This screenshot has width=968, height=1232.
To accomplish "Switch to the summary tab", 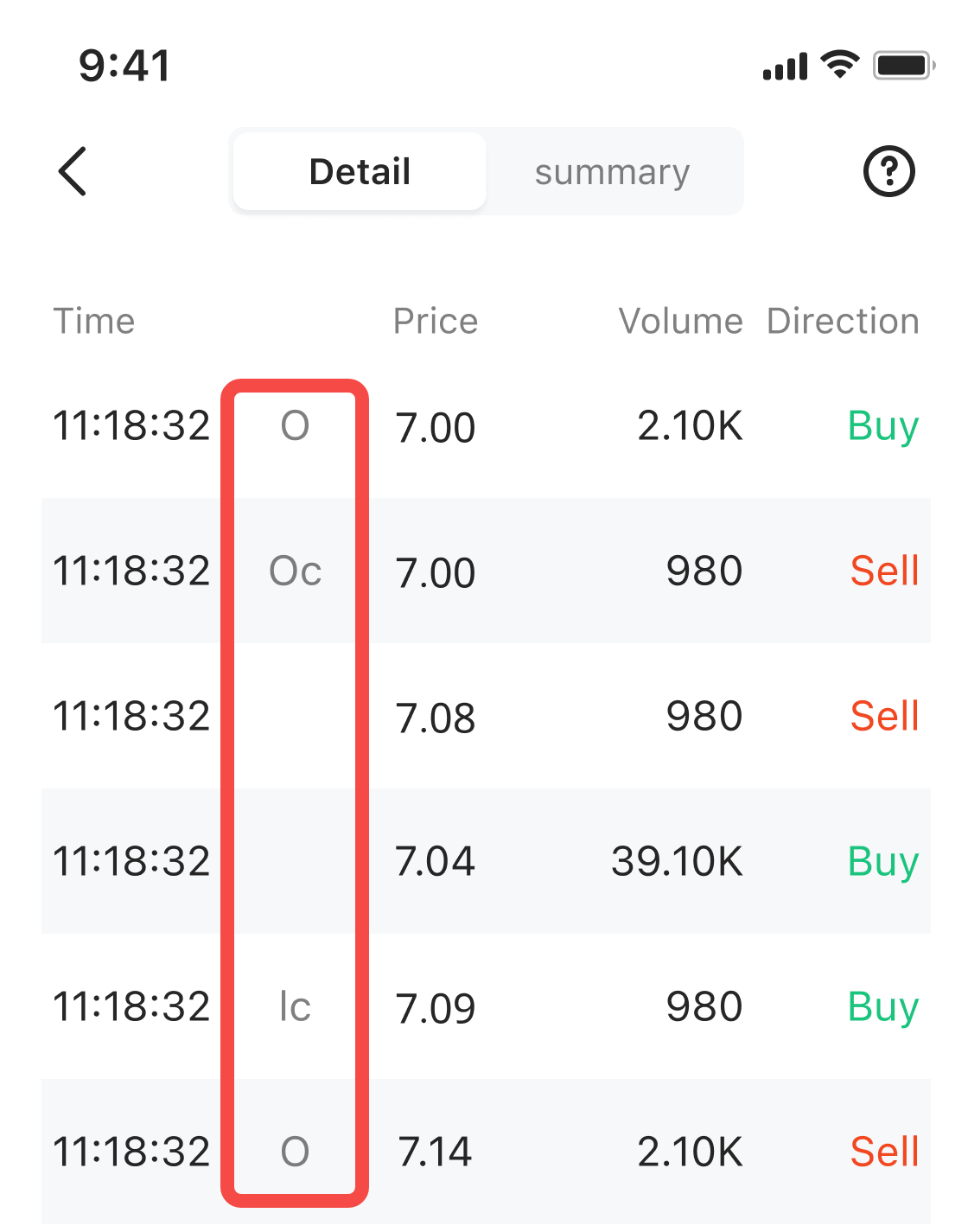I will pyautogui.click(x=612, y=171).
